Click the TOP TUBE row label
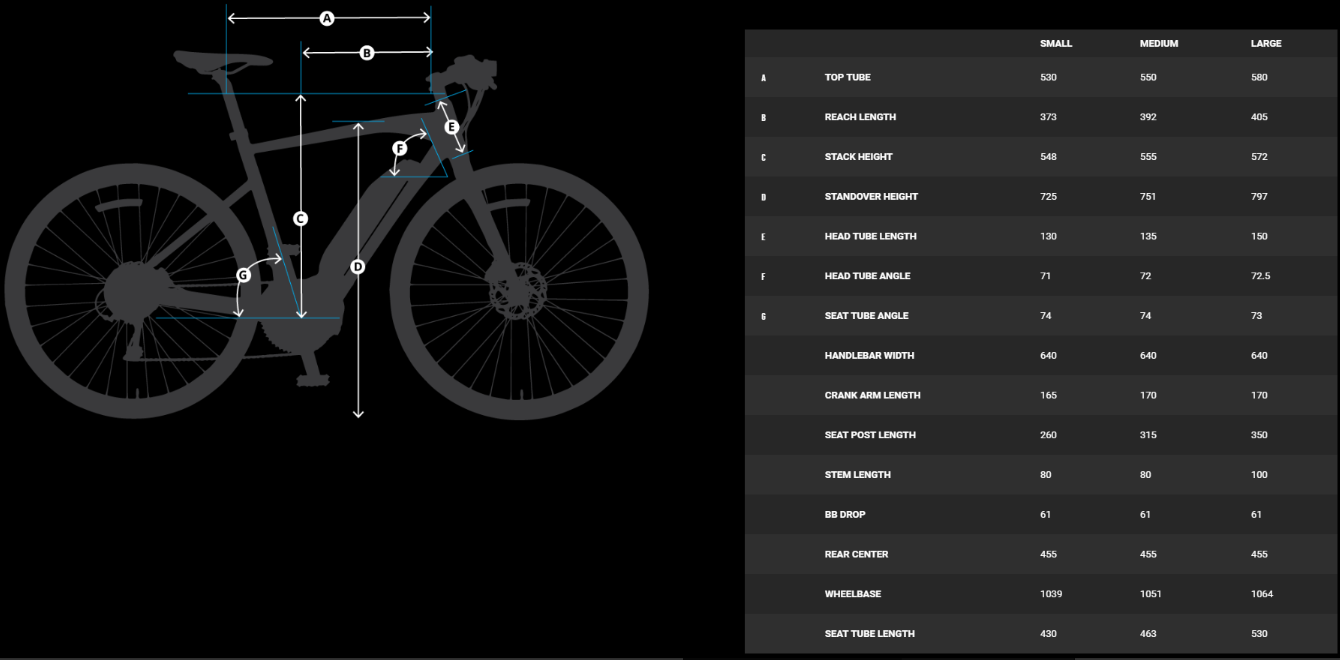Screen dimensions: 1340x660 point(847,77)
